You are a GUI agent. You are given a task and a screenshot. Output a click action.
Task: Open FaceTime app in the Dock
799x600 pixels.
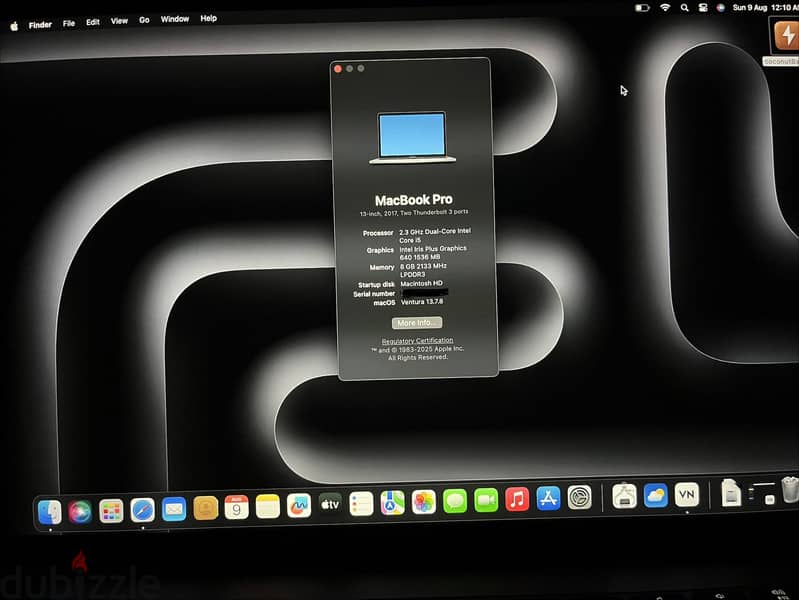pos(486,500)
